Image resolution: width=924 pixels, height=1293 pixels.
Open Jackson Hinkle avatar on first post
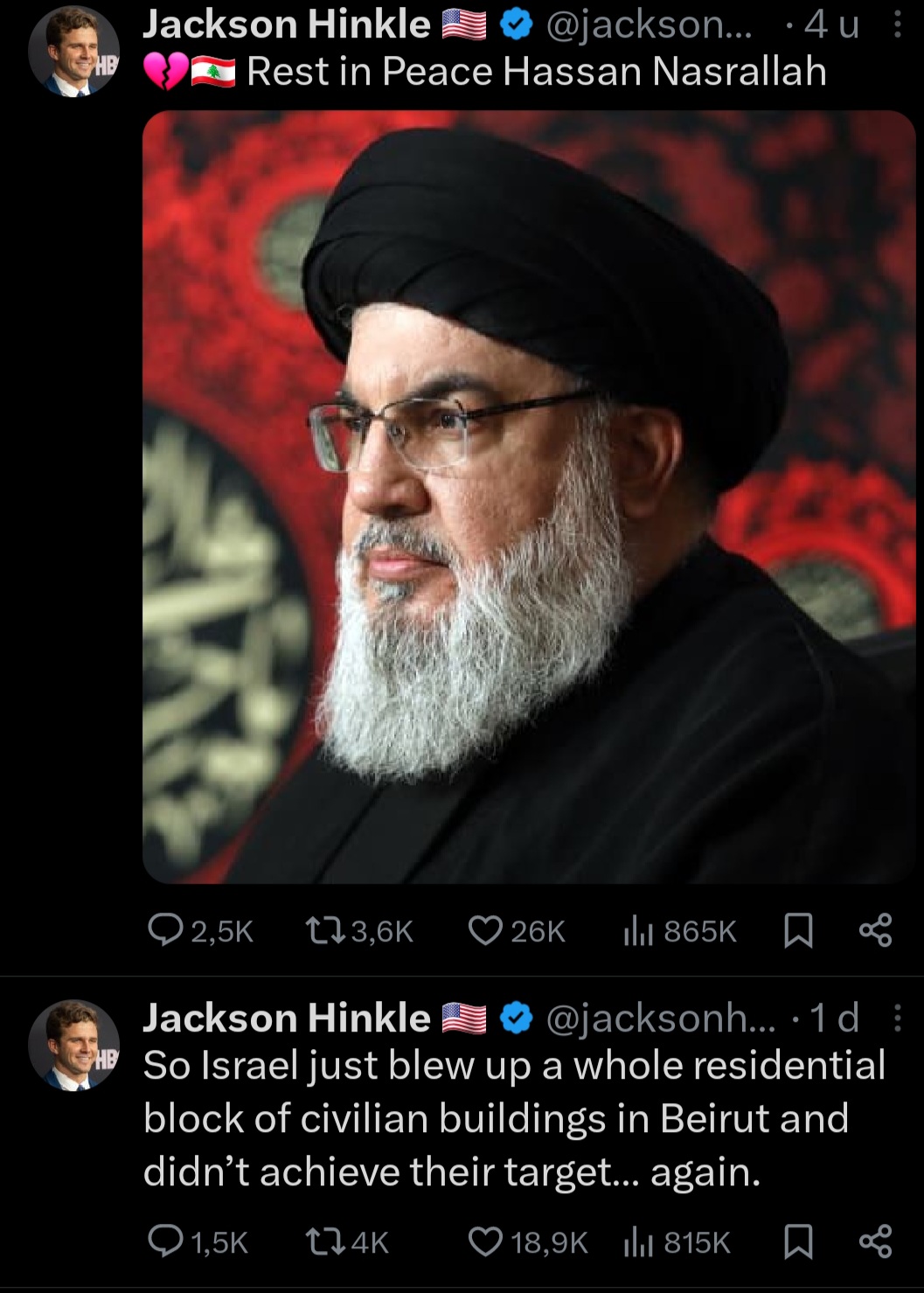click(73, 52)
